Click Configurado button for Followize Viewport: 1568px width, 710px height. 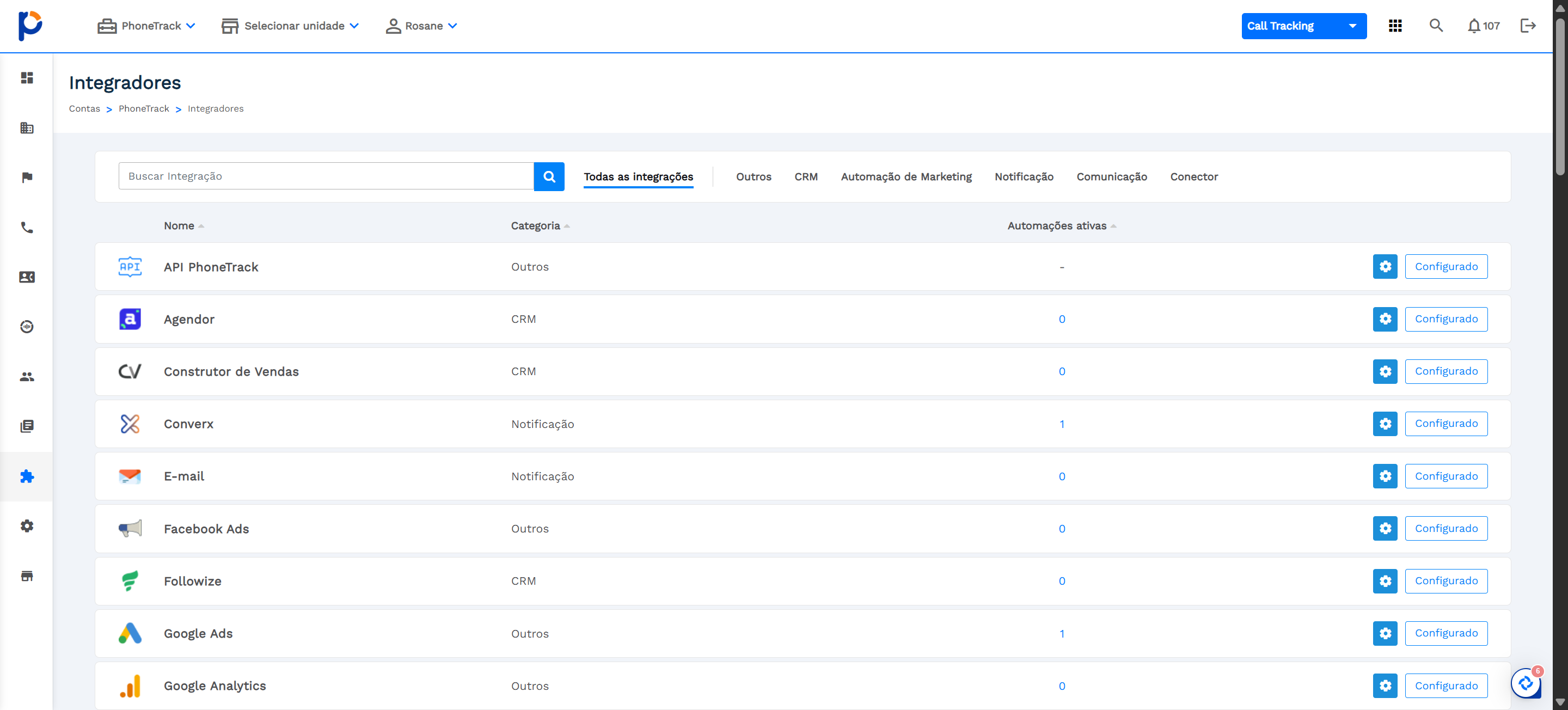1445,581
